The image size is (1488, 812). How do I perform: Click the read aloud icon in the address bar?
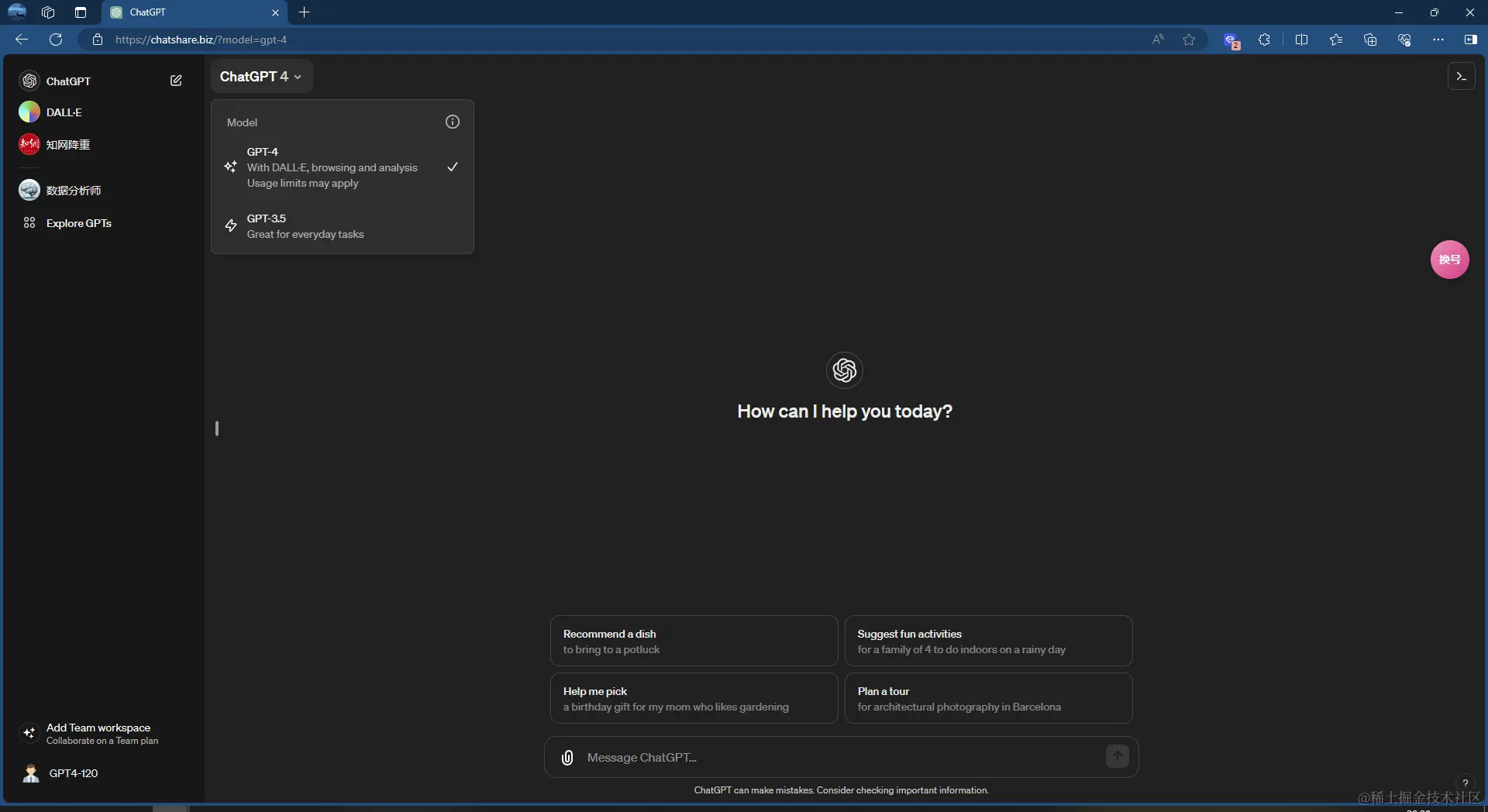click(x=1158, y=40)
